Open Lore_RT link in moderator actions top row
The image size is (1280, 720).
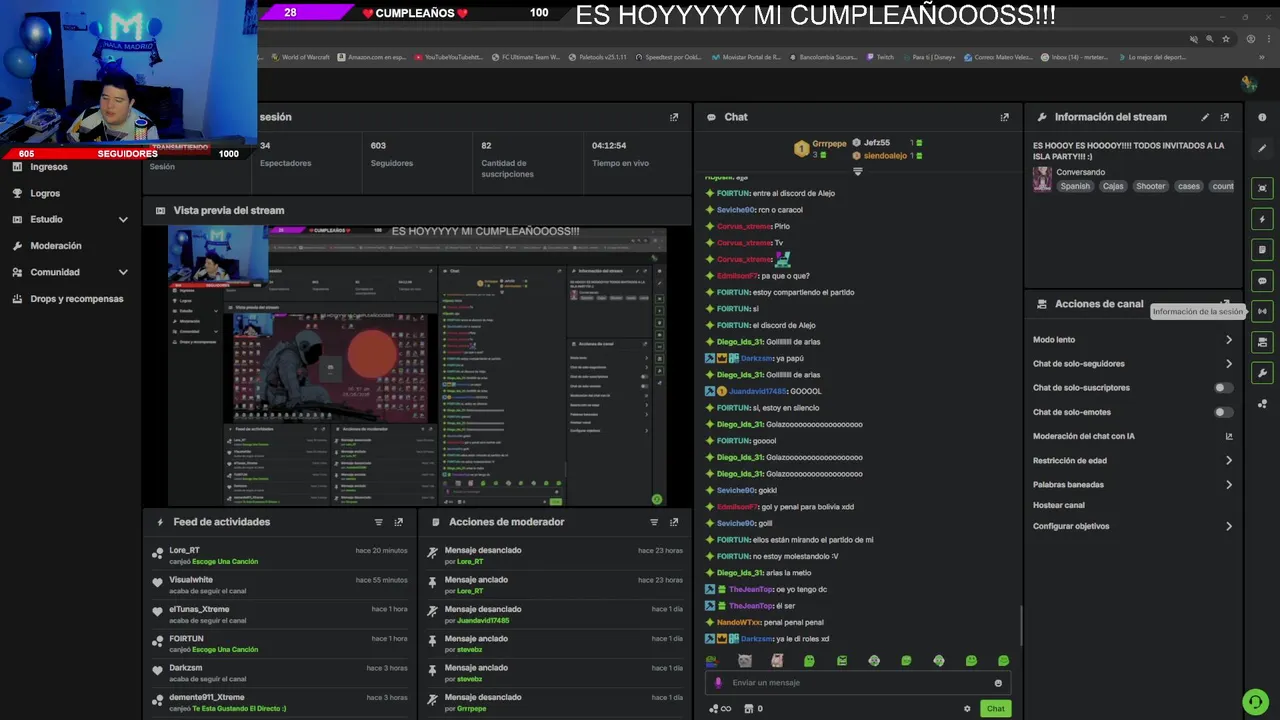click(x=470, y=562)
